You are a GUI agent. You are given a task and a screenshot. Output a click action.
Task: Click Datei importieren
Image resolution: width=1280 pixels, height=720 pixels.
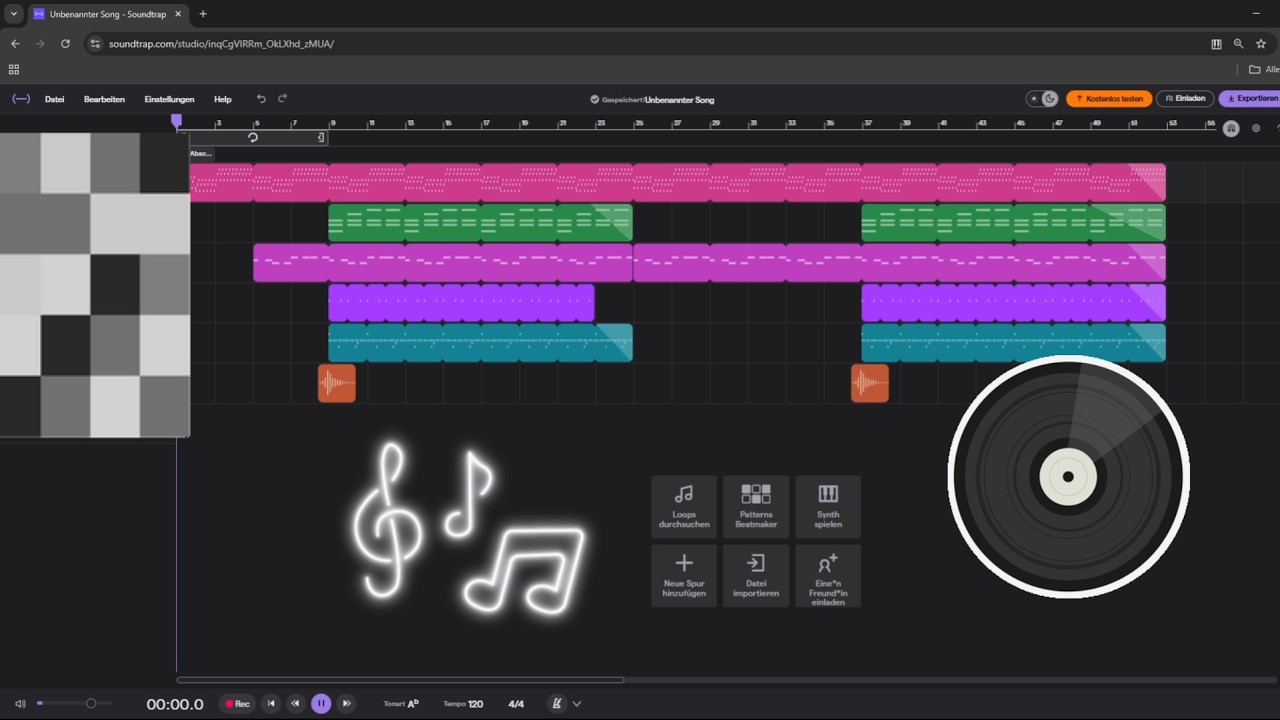click(x=756, y=576)
